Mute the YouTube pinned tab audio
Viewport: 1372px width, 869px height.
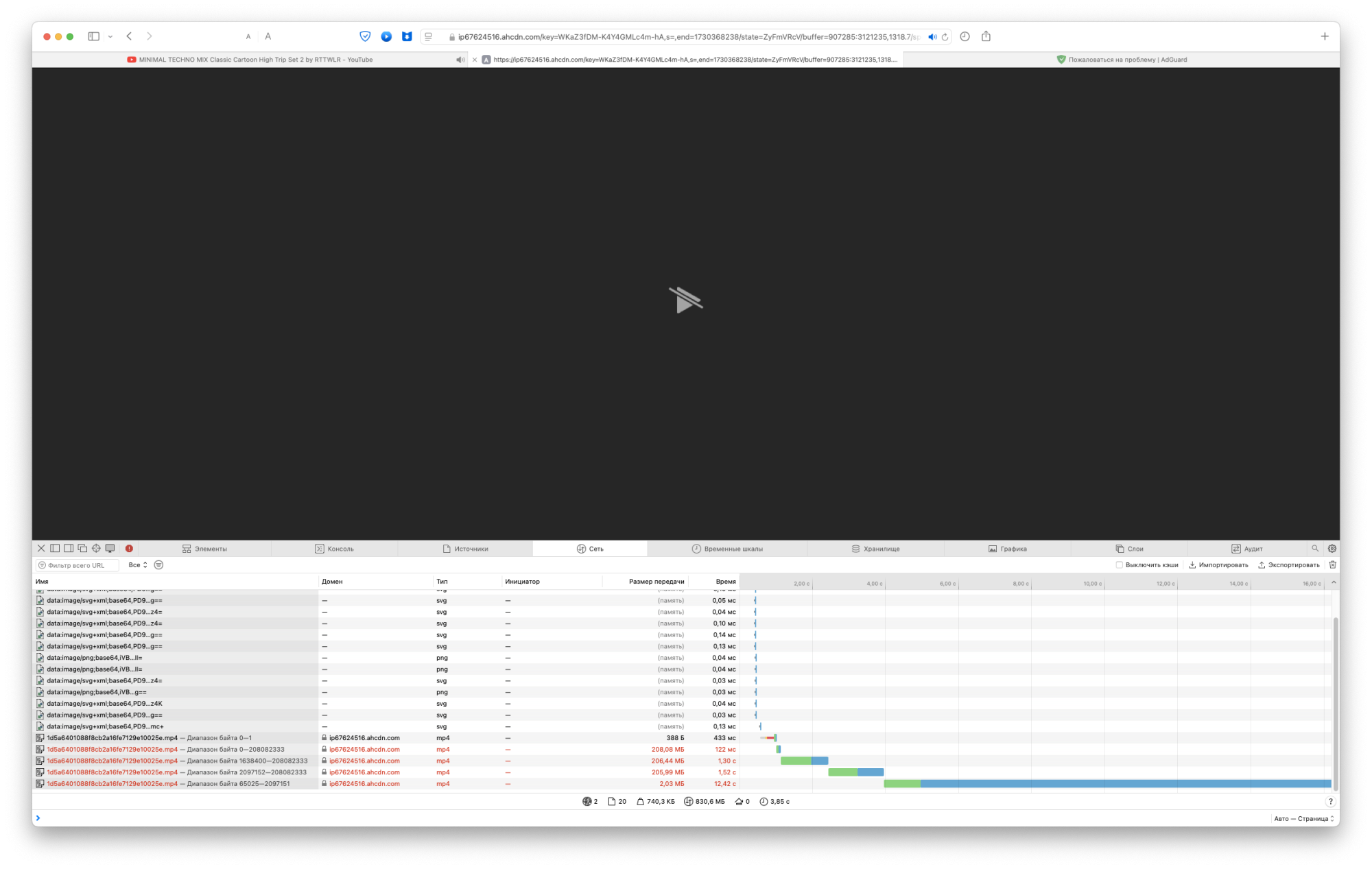tap(460, 60)
